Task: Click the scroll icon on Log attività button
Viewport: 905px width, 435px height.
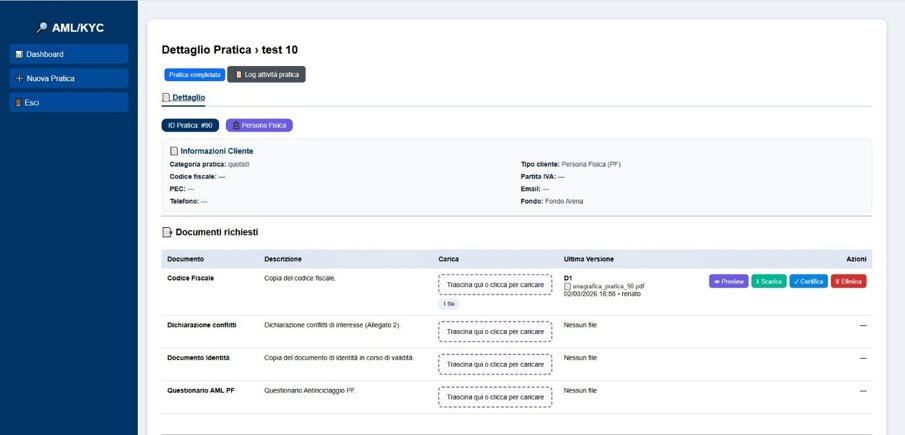Action: [238, 75]
